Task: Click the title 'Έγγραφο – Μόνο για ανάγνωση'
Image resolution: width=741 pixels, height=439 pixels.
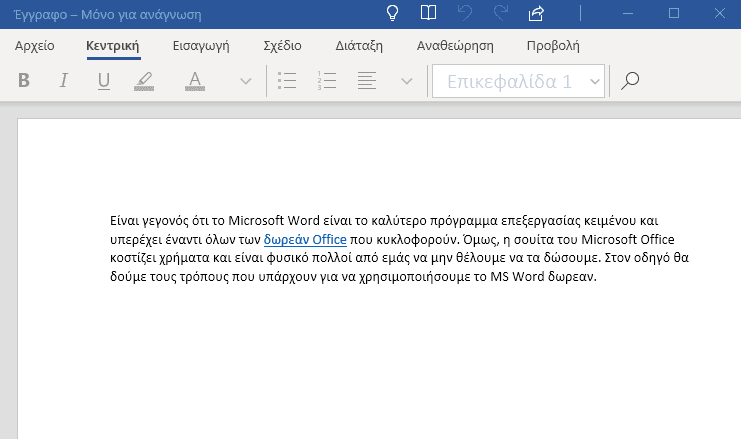Action: pyautogui.click(x=108, y=15)
